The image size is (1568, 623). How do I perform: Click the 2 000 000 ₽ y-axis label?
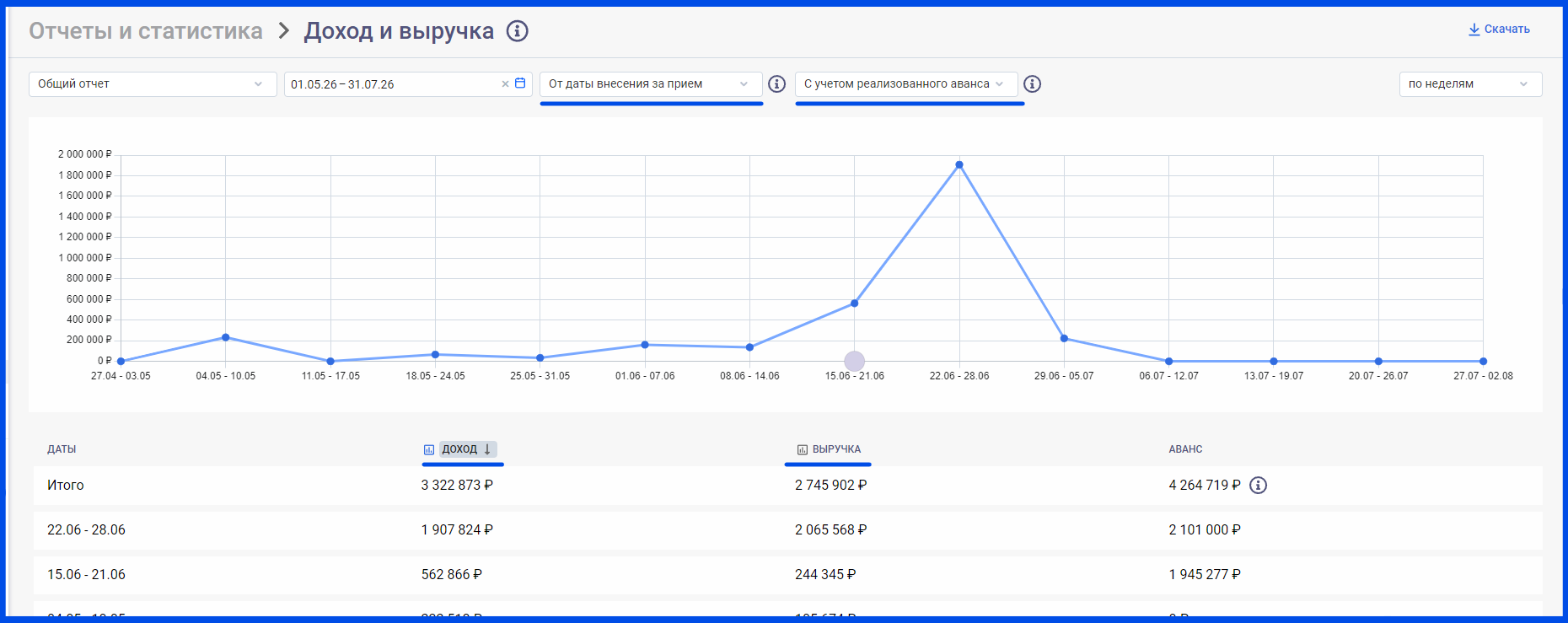(x=84, y=154)
